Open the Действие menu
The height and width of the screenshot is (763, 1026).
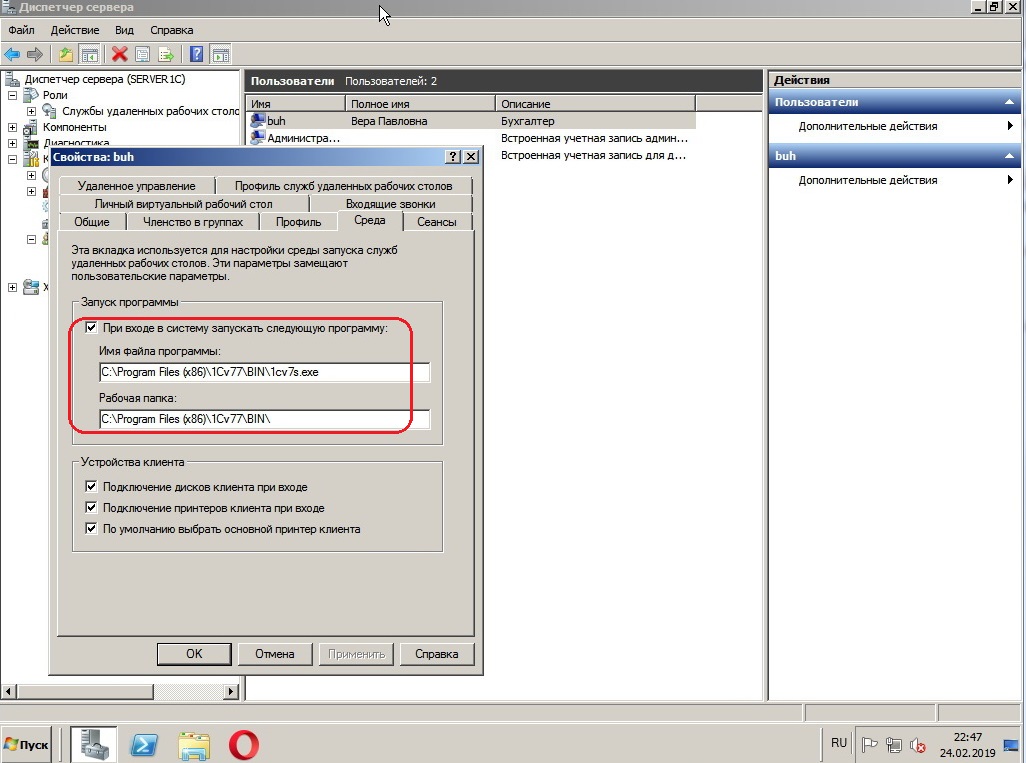pyautogui.click(x=74, y=31)
